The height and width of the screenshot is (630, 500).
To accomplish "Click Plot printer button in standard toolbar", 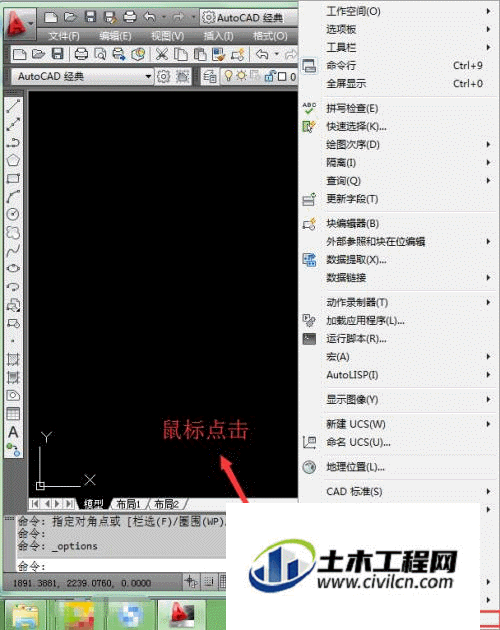I will click(x=81, y=54).
